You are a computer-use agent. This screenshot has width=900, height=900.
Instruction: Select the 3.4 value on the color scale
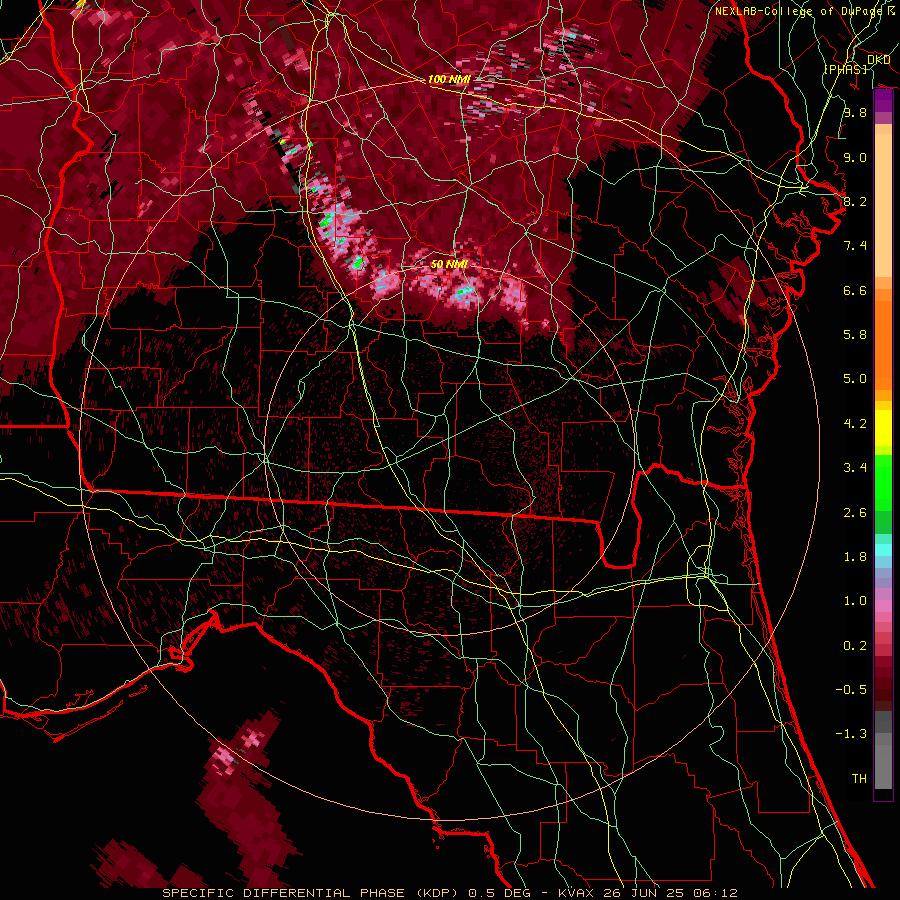point(855,468)
